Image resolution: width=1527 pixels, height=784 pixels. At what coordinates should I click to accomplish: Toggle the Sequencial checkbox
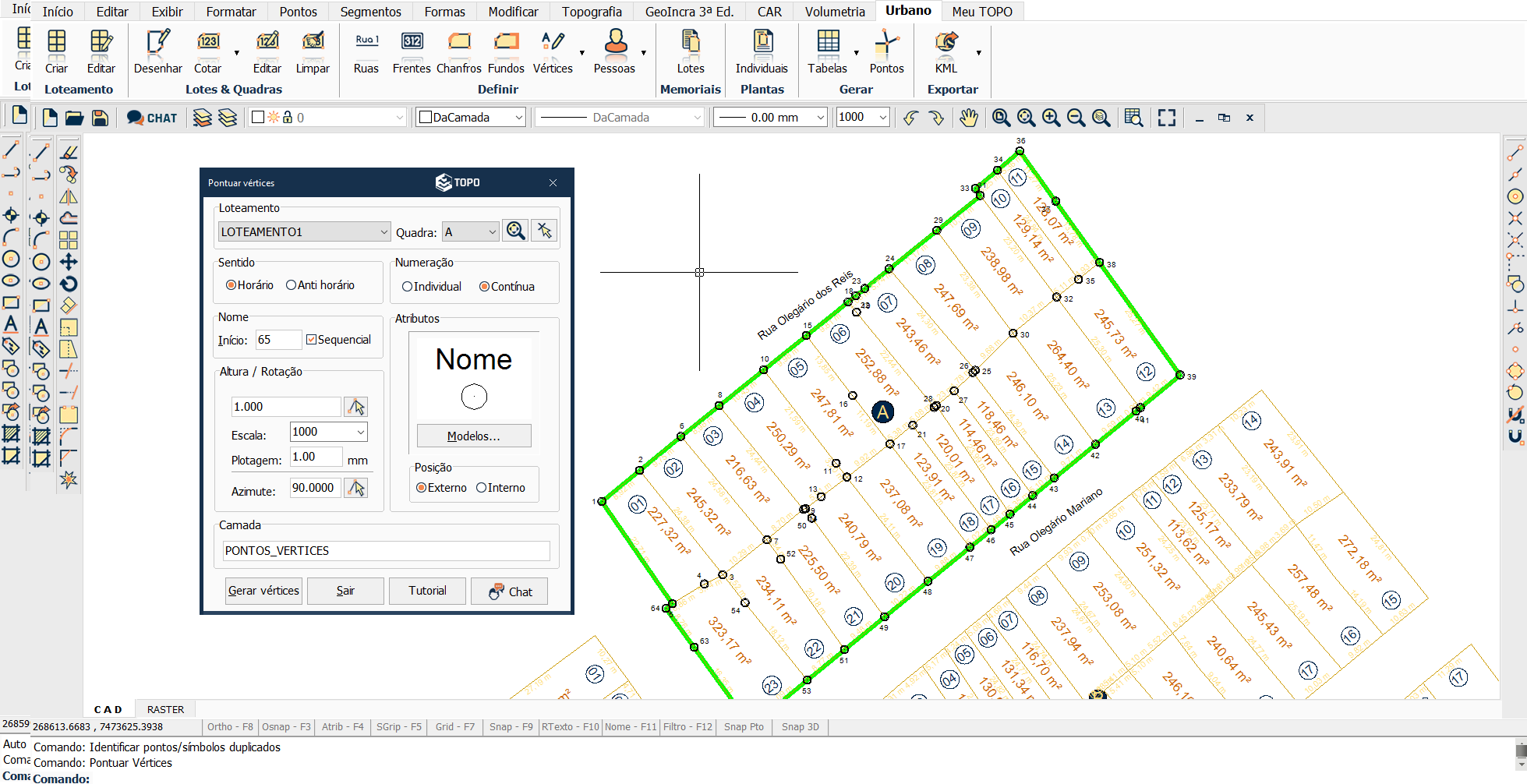(312, 340)
